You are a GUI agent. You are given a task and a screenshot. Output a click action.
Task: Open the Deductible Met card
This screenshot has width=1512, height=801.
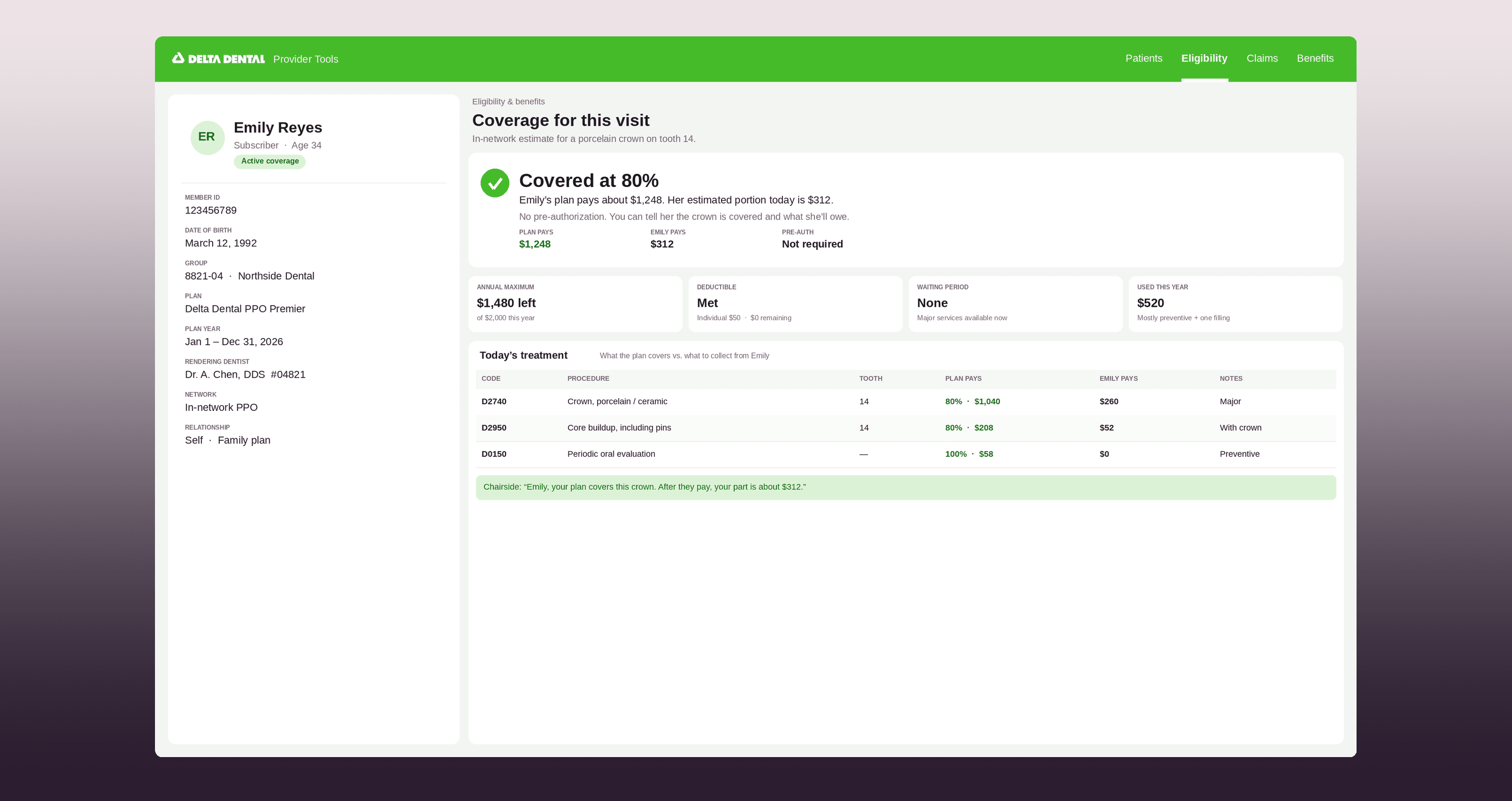click(795, 304)
